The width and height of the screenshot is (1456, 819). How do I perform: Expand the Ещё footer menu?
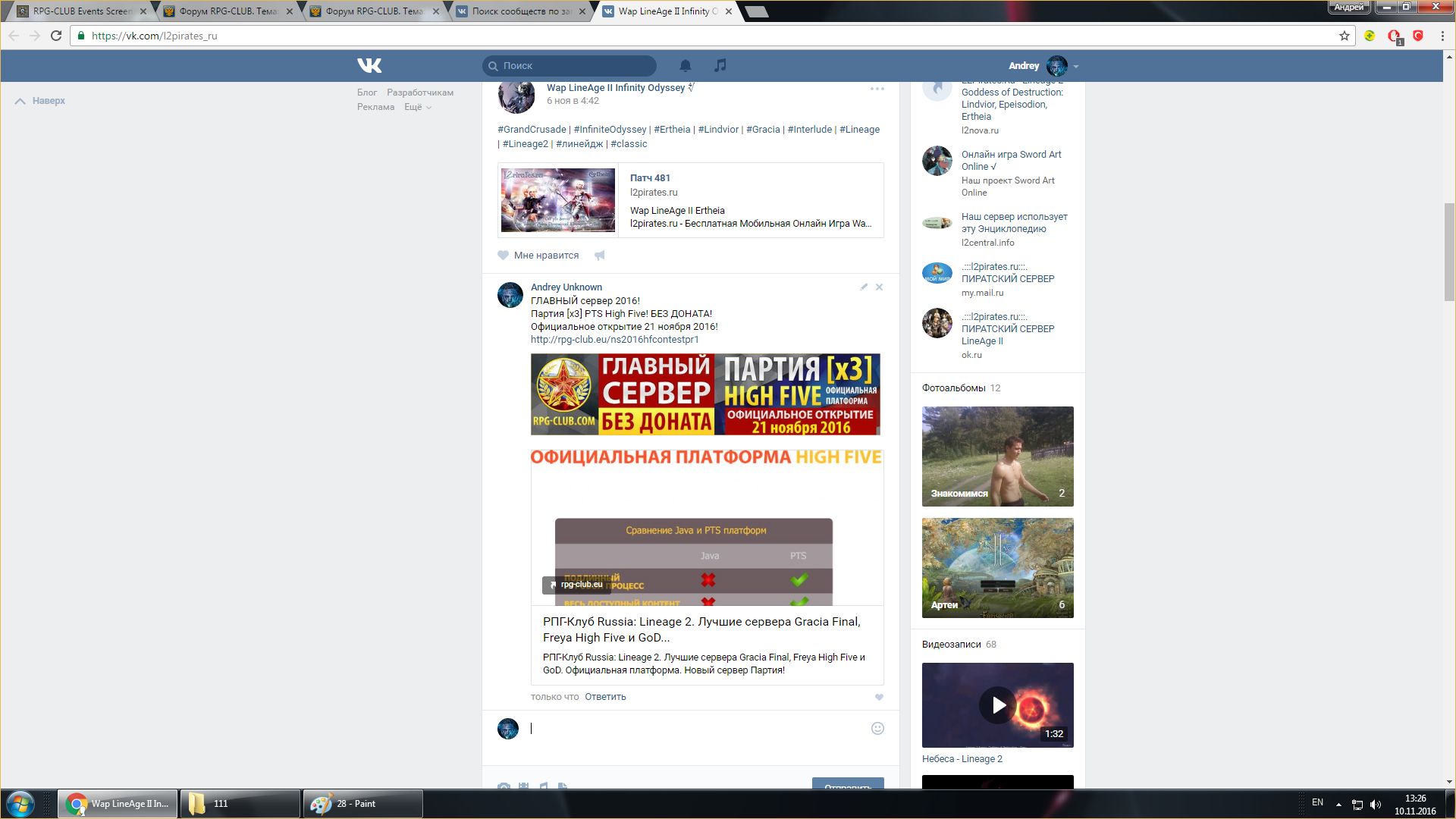click(x=417, y=107)
